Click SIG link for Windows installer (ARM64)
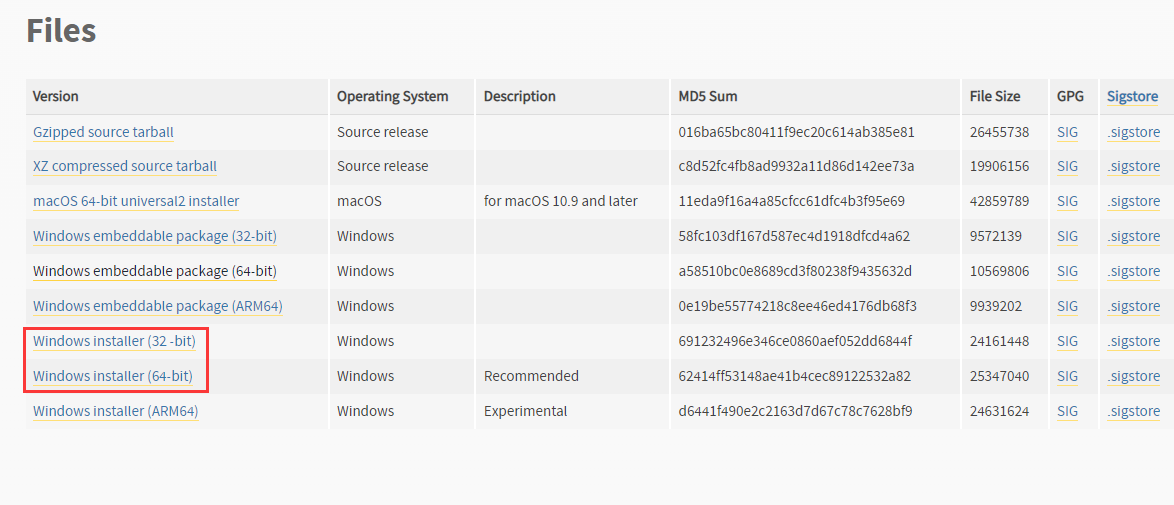 1068,411
